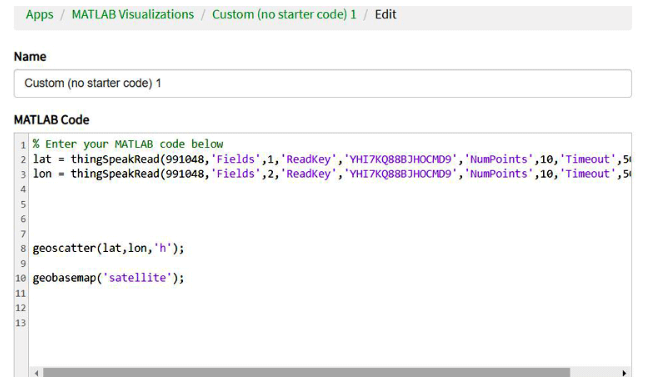Click the Edit breadcrumb label
The height and width of the screenshot is (392, 670).
(385, 15)
